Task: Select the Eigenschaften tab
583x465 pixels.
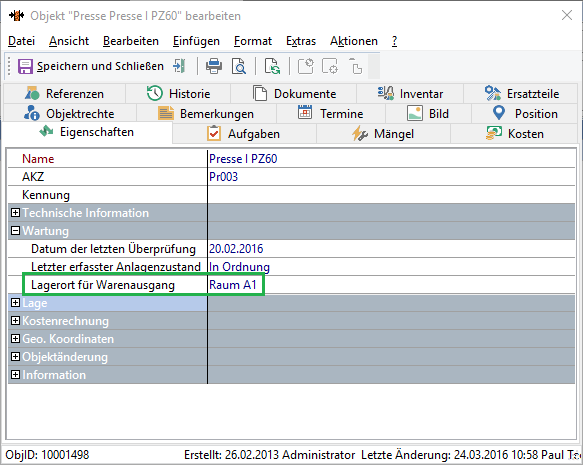Action: click(x=87, y=132)
